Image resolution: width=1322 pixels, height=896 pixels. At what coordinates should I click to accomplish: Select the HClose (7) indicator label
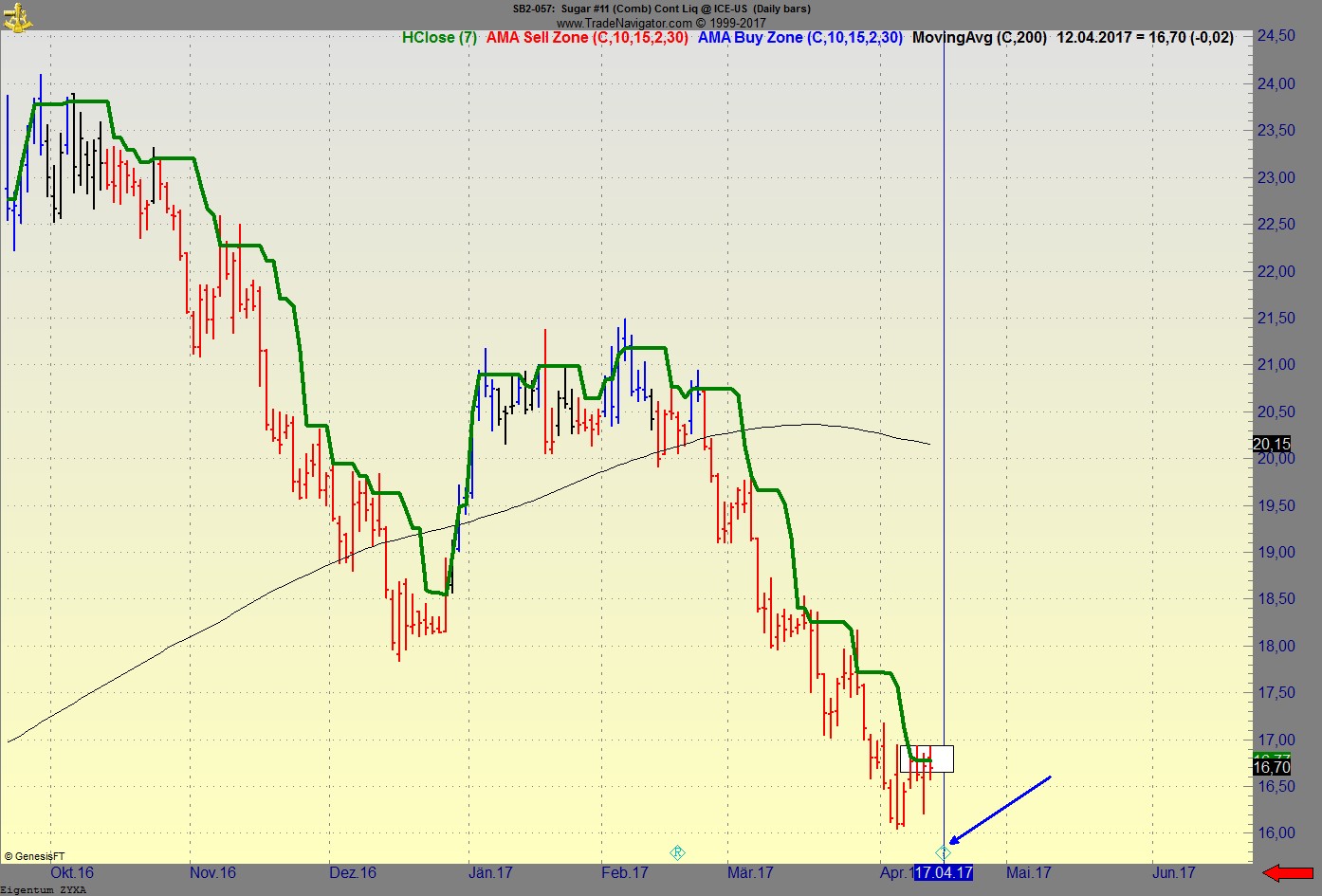click(x=439, y=38)
